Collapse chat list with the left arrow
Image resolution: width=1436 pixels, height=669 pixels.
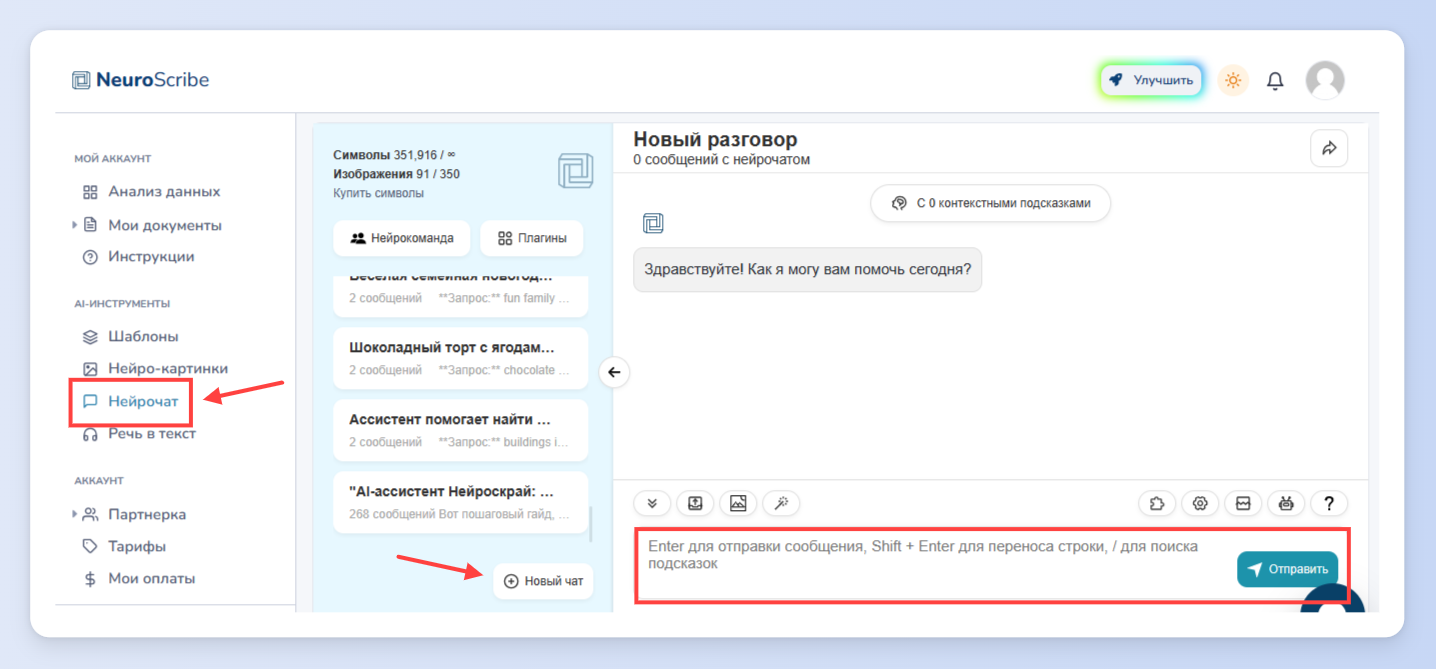pos(614,372)
